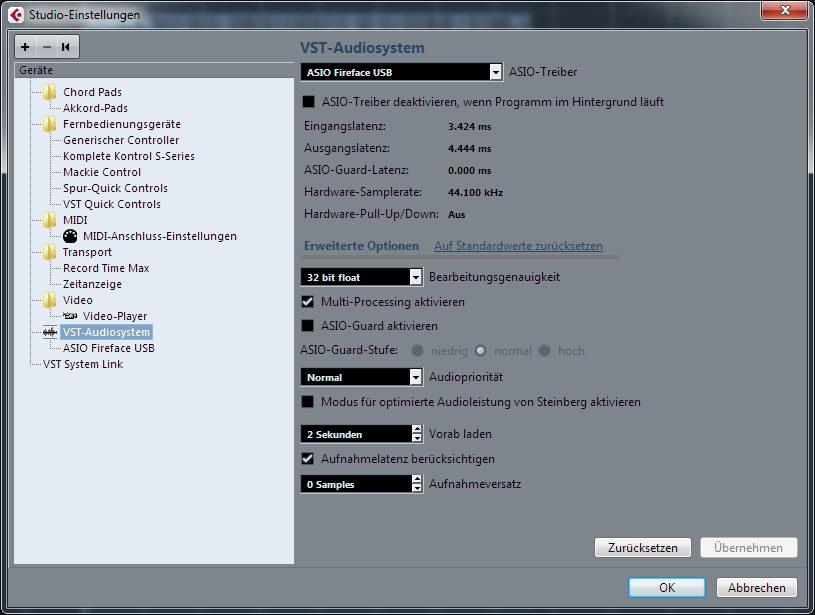Click the reset/collapse arrow toolbar icon
The width and height of the screenshot is (815, 615).
click(x=65, y=47)
